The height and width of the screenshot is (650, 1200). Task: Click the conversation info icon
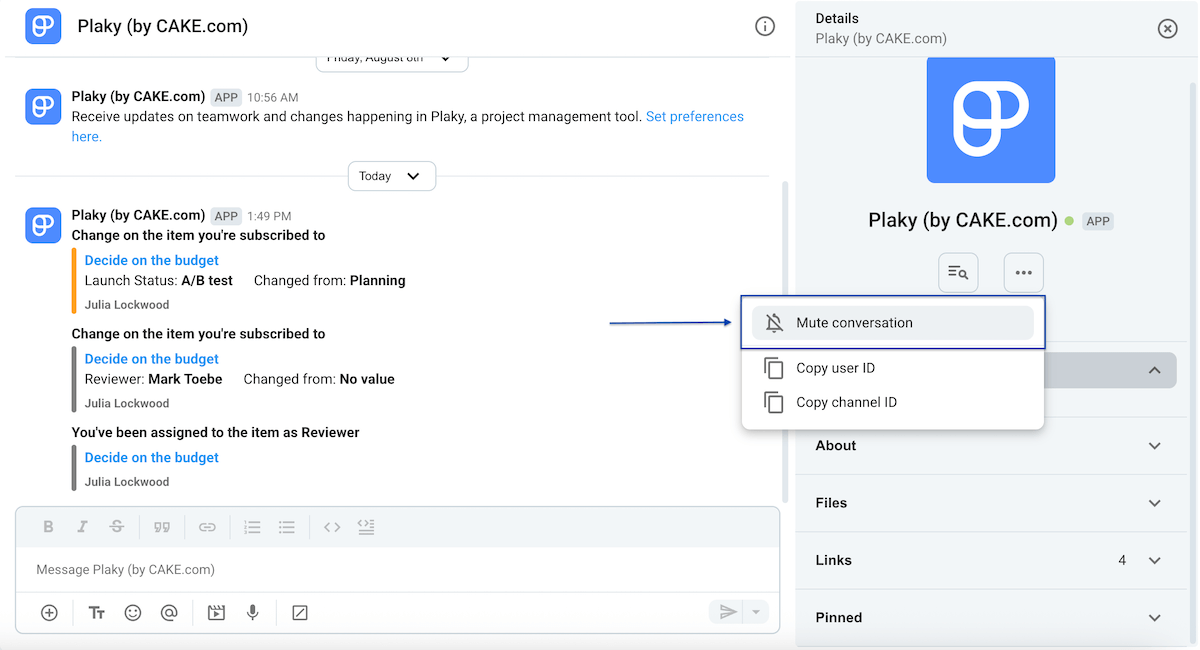coord(765,26)
